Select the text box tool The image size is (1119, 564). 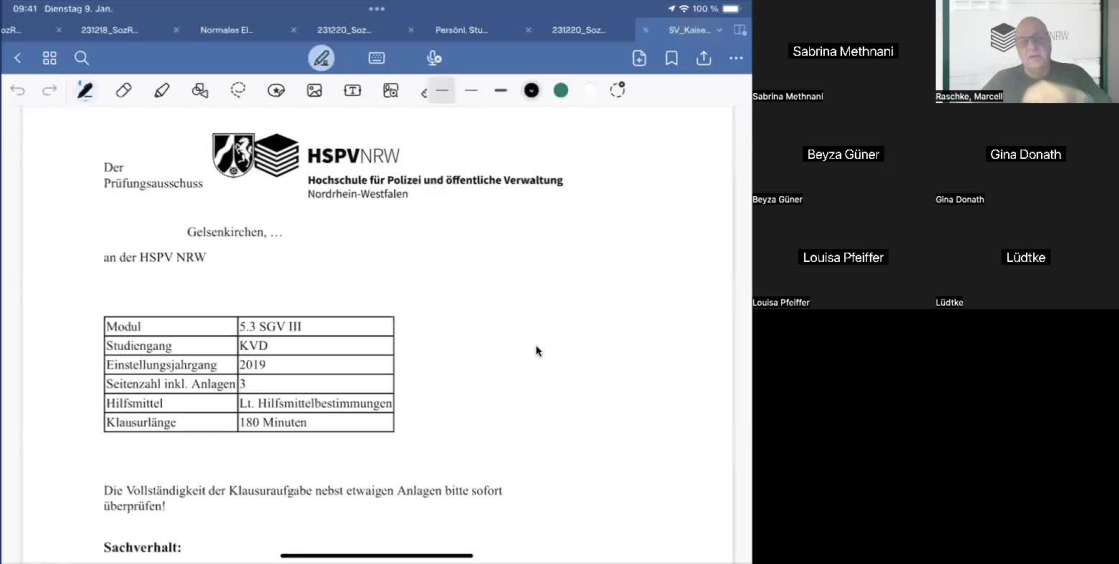pyautogui.click(x=353, y=91)
